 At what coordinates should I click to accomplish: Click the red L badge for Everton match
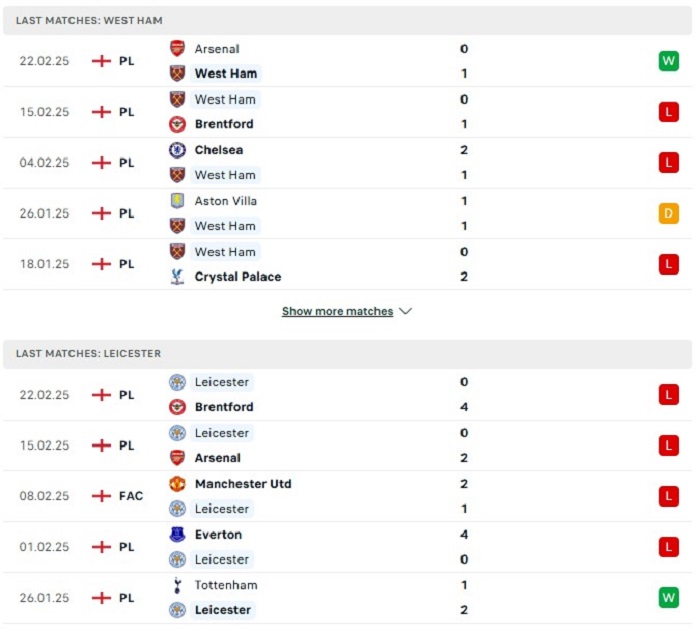pos(668,547)
